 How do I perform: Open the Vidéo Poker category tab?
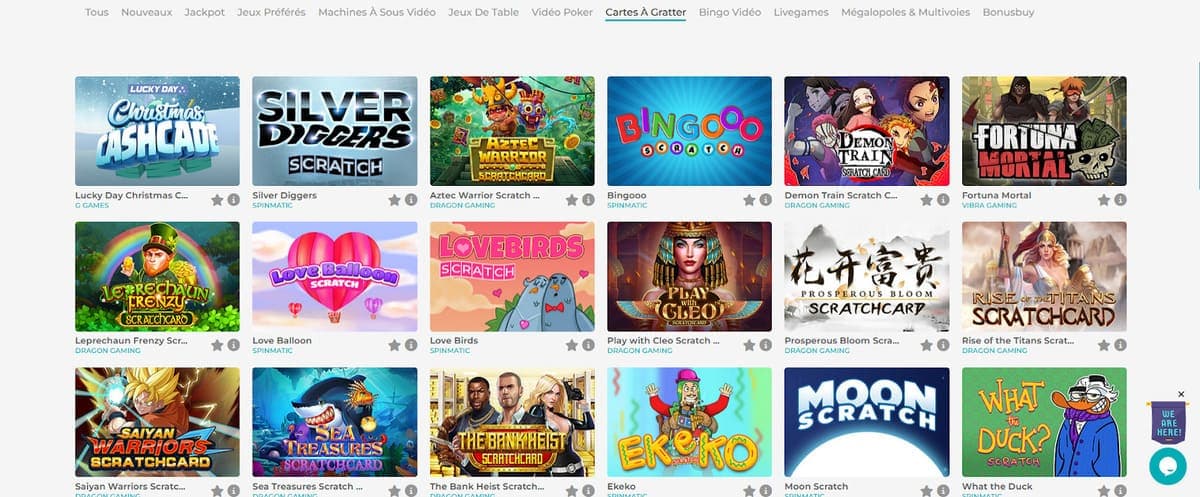point(562,12)
